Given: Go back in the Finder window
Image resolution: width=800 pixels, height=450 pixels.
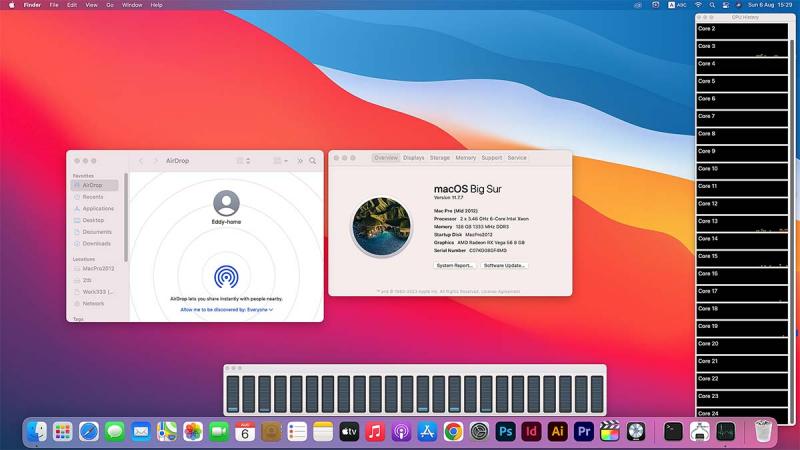Looking at the screenshot, I should pos(141,161).
